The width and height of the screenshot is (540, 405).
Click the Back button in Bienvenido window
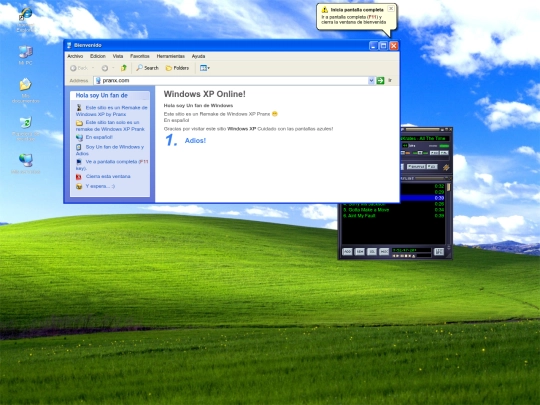pyautogui.click(x=79, y=68)
